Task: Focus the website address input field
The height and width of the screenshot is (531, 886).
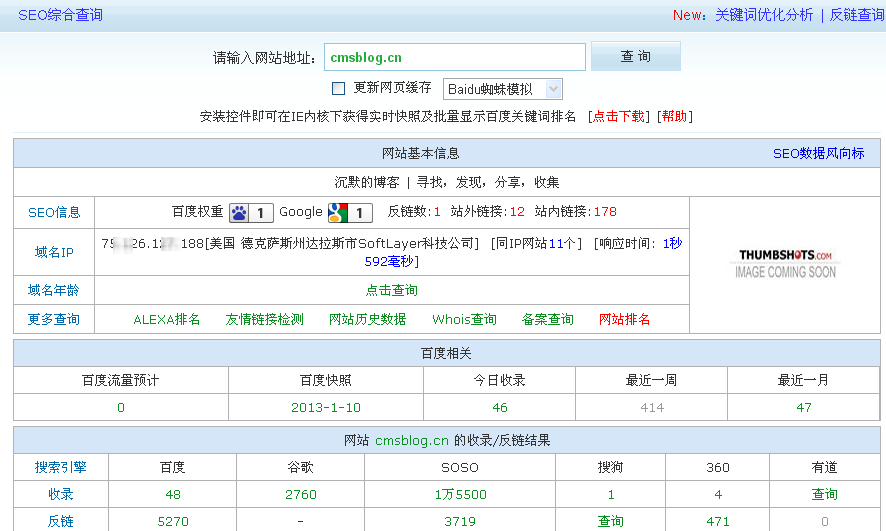Action: point(454,57)
